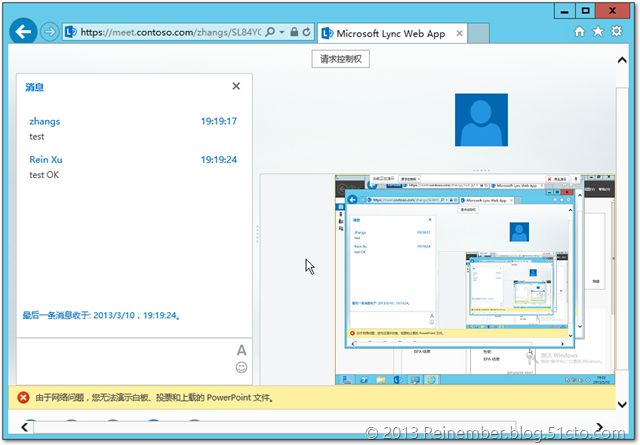Click the Outlook icon in shared taskbar
This screenshot has width=640, height=445.
[x=397, y=380]
